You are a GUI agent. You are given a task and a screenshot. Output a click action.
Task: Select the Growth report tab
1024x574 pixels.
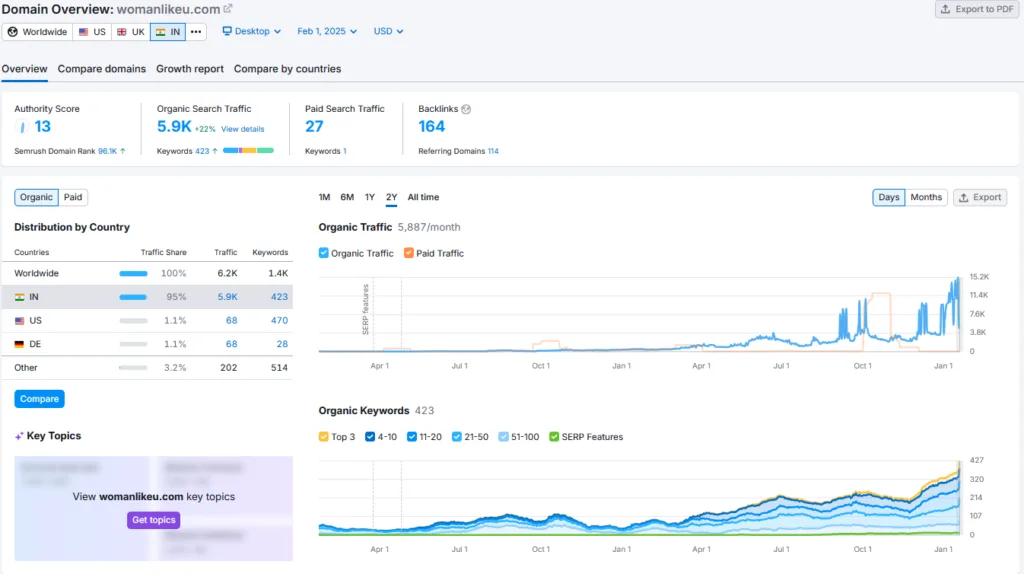tap(190, 69)
